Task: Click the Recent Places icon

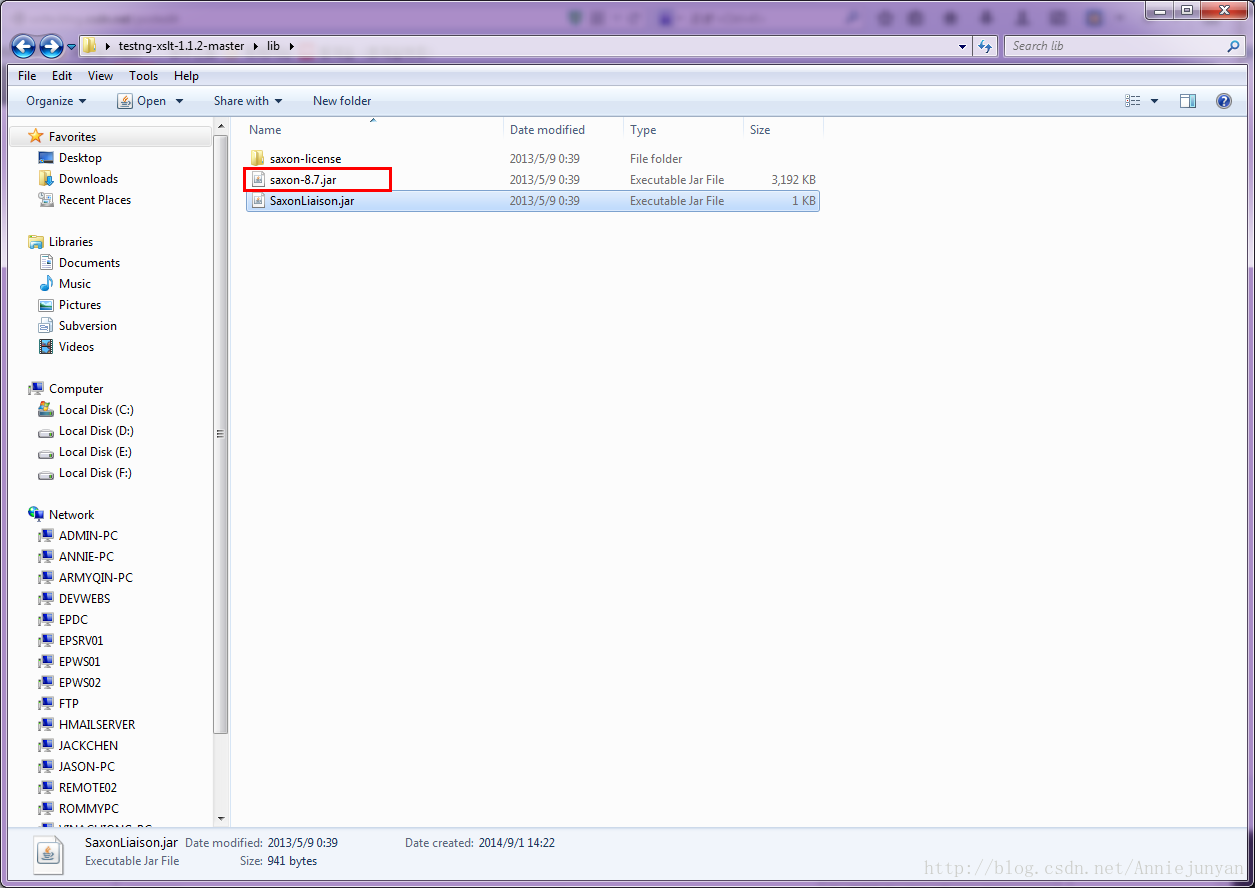Action: pos(46,199)
